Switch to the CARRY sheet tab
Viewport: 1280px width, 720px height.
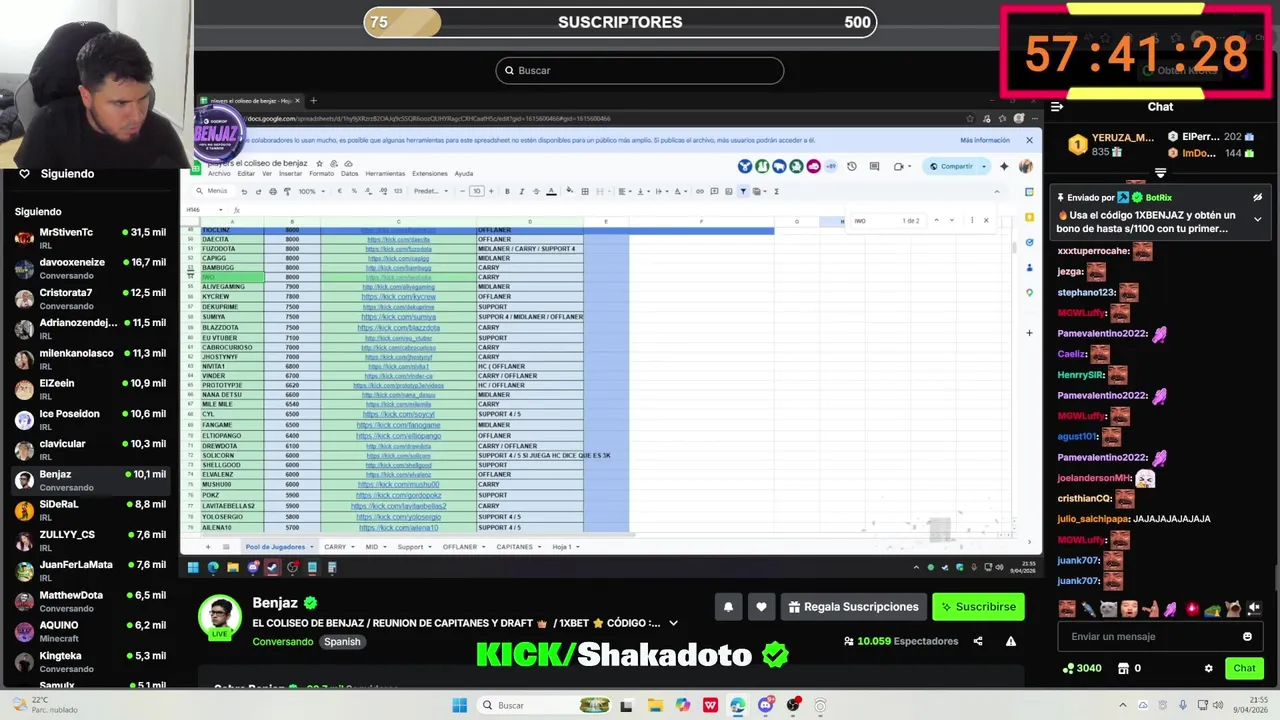[x=335, y=547]
